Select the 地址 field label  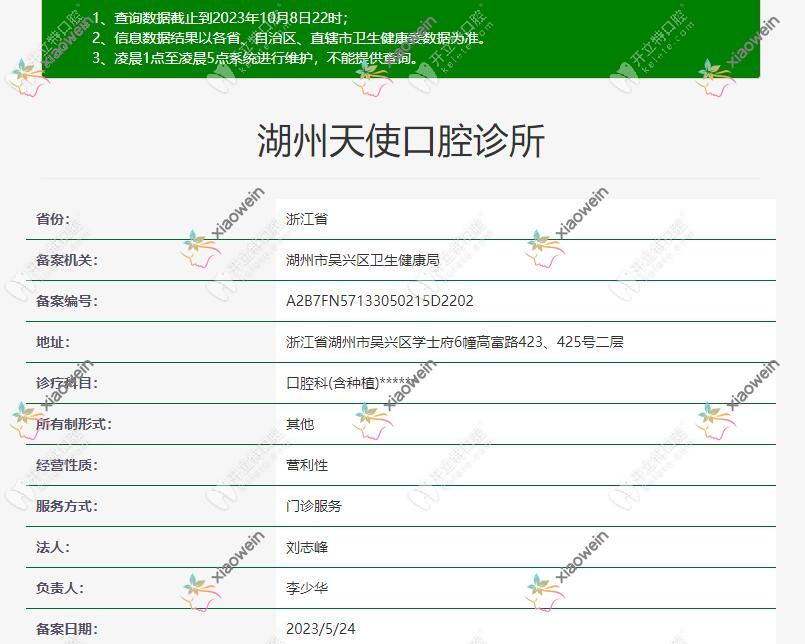click(x=53, y=342)
